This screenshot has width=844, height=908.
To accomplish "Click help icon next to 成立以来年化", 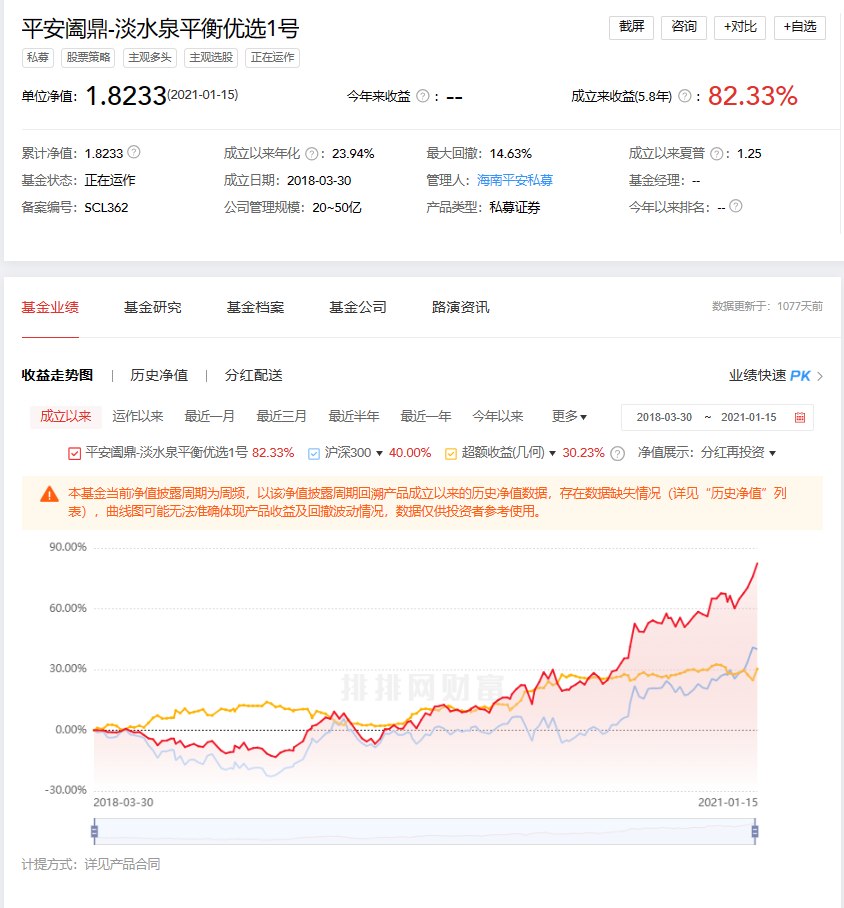I will (x=312, y=153).
